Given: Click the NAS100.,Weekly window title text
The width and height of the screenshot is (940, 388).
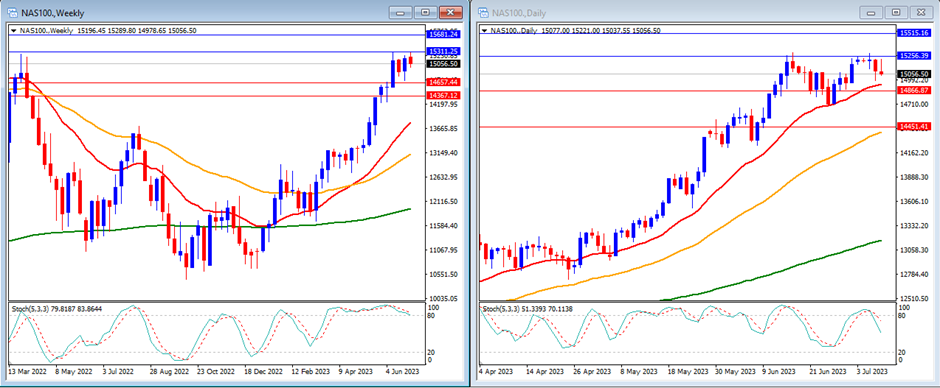Looking at the screenshot, I should click(x=52, y=13).
